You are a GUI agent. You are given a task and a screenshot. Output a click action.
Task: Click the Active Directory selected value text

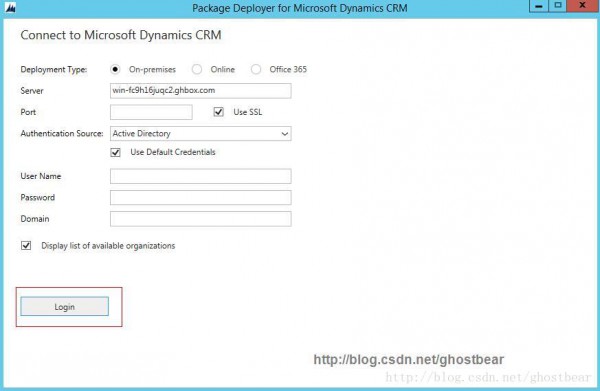[x=142, y=134]
